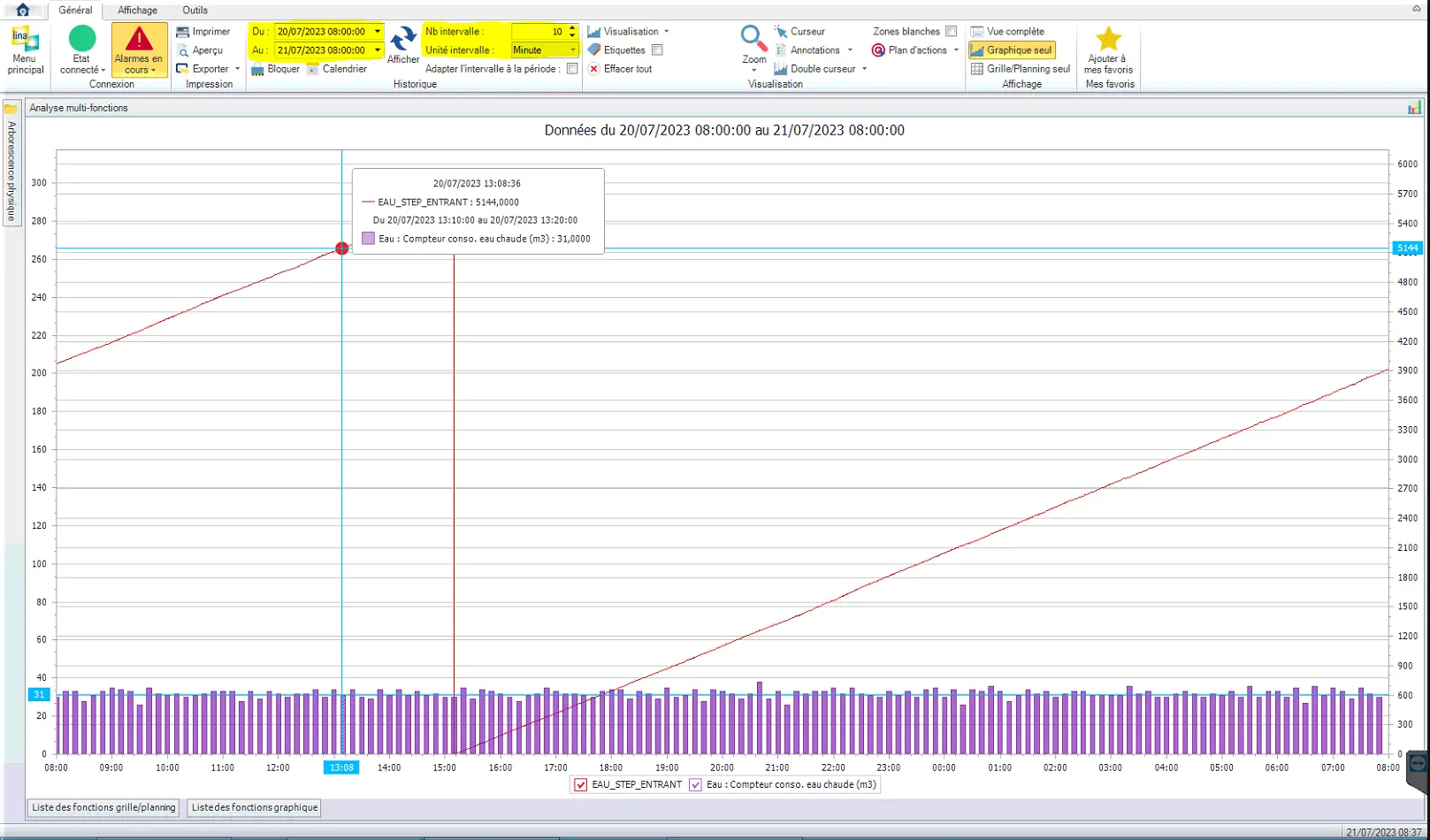
Task: Click the green Etat connecté indicator
Action: pos(82,39)
